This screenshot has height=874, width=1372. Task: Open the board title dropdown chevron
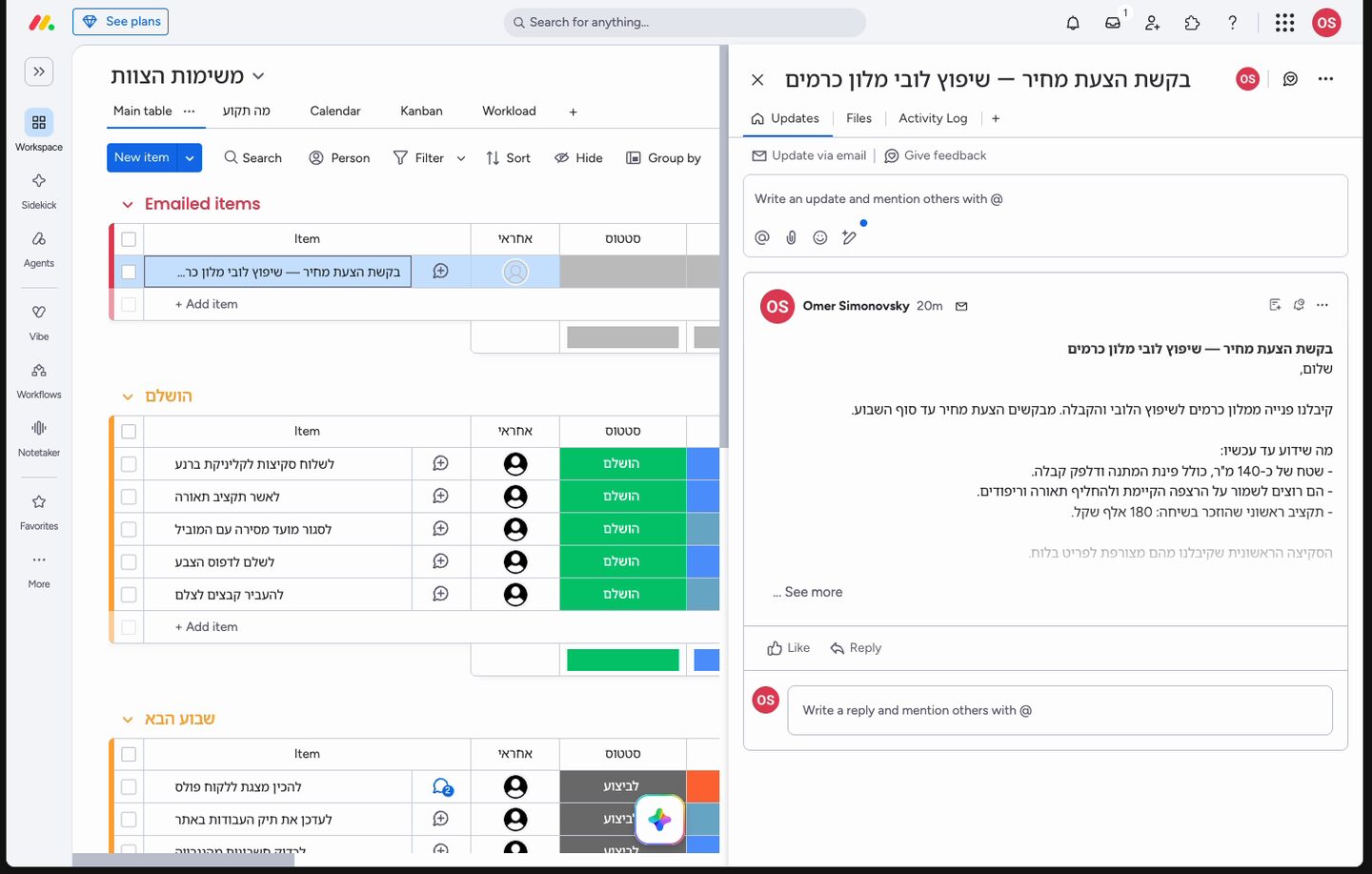258,76
